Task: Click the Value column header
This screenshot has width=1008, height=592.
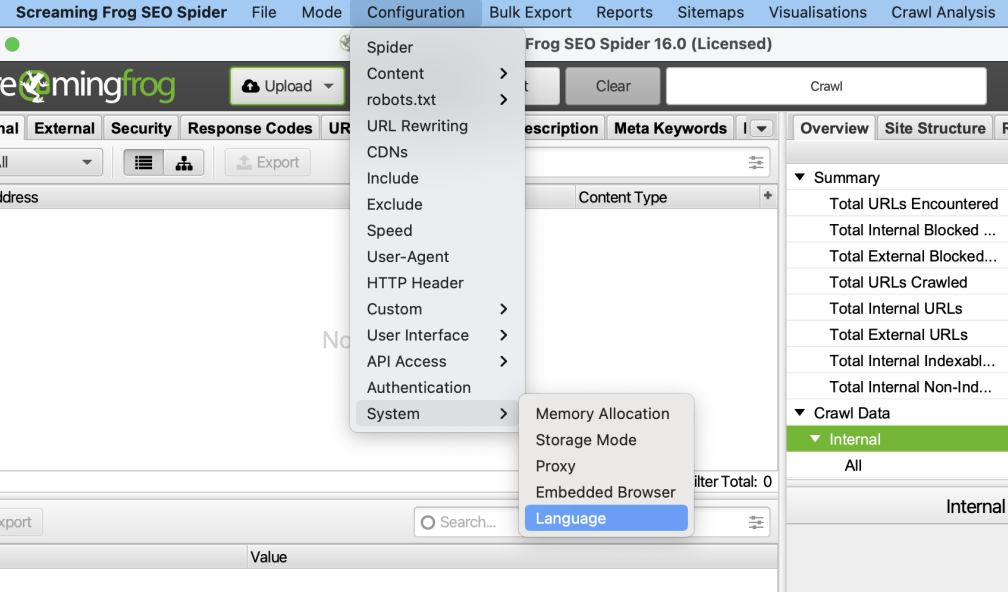Action: (x=512, y=557)
